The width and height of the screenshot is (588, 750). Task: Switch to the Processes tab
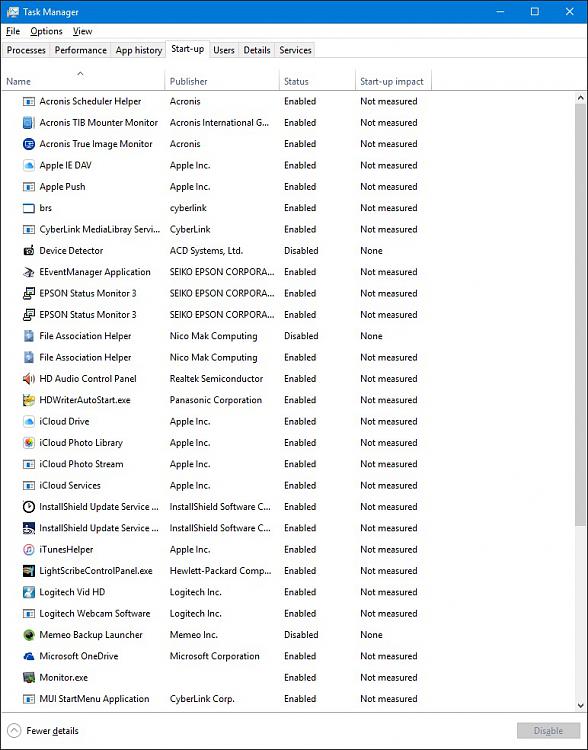(x=26, y=50)
